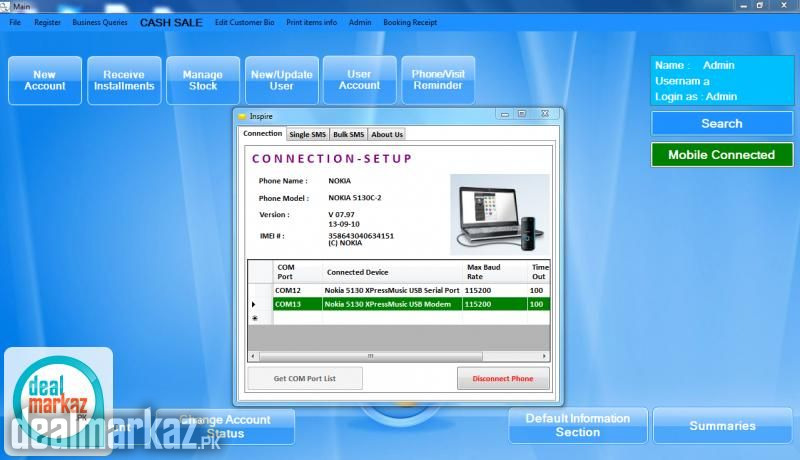Click the grid's left scroll arrow
Image resolution: width=800 pixels, height=460 pixels.
(x=254, y=356)
